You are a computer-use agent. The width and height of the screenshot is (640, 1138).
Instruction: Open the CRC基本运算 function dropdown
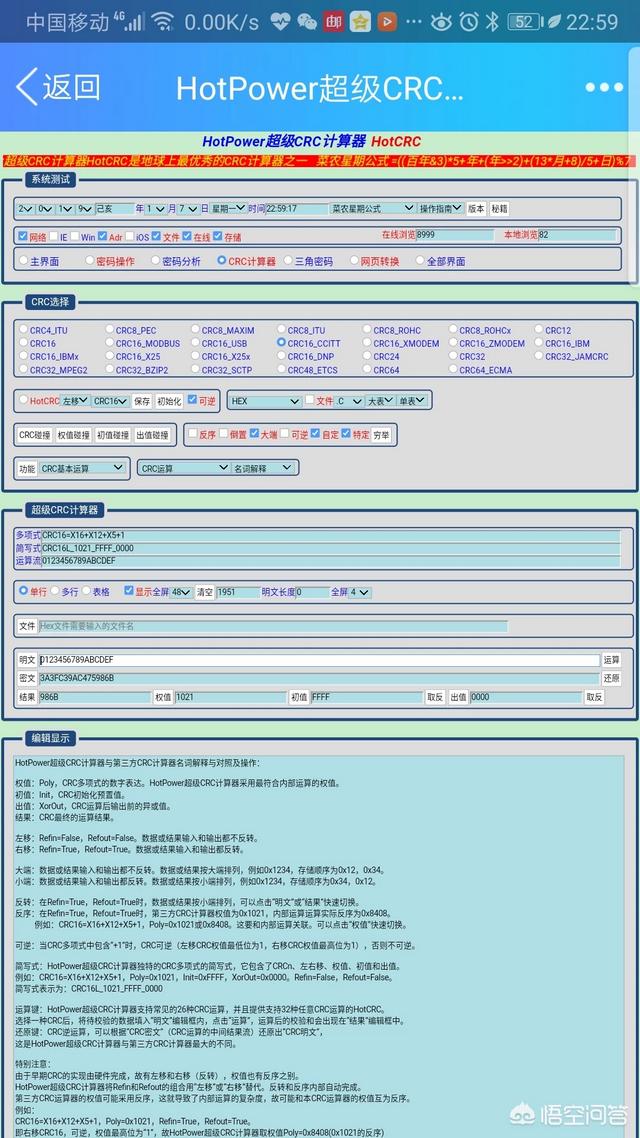[82, 469]
